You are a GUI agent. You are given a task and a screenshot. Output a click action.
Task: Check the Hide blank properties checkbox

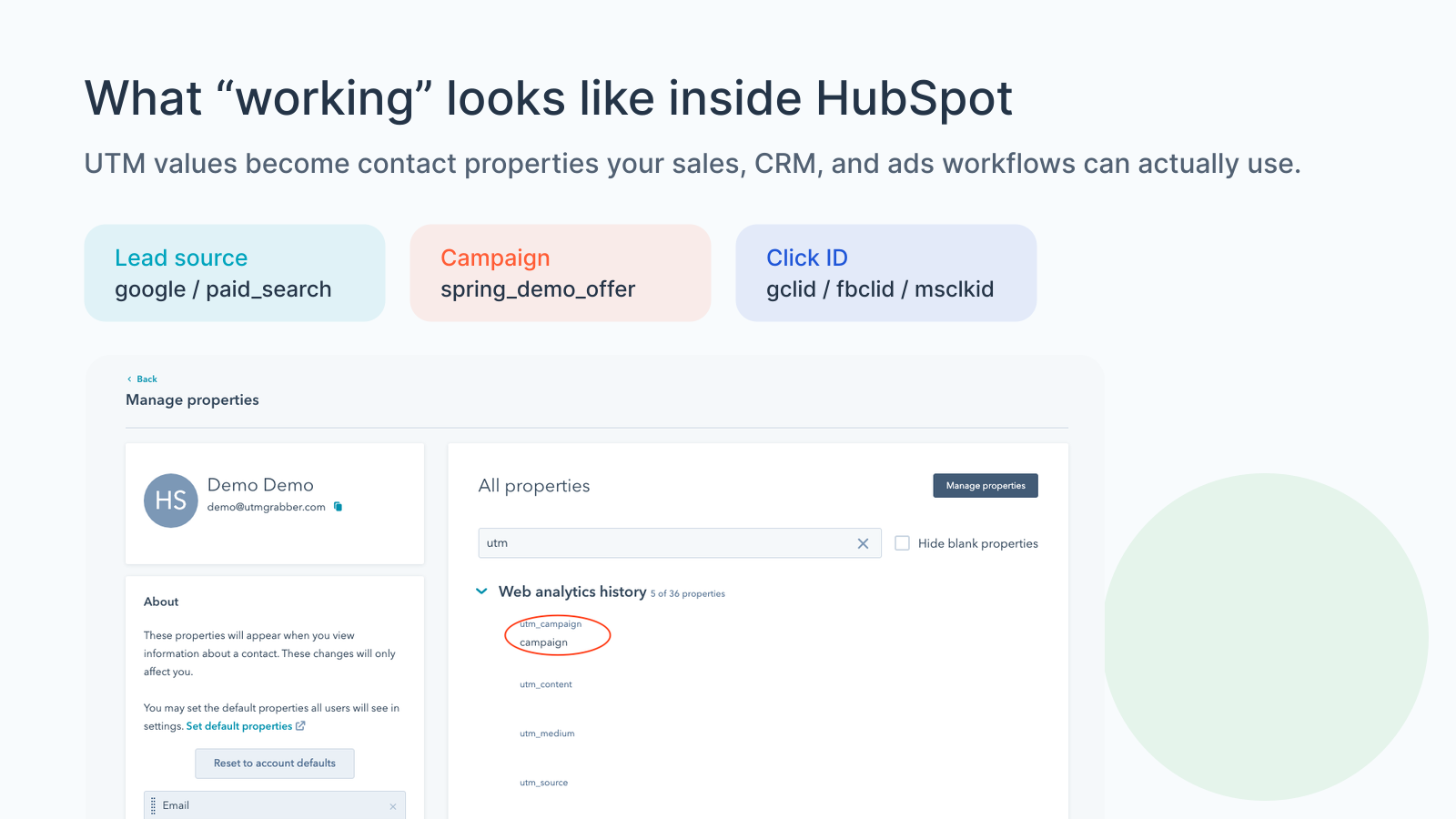pos(903,543)
